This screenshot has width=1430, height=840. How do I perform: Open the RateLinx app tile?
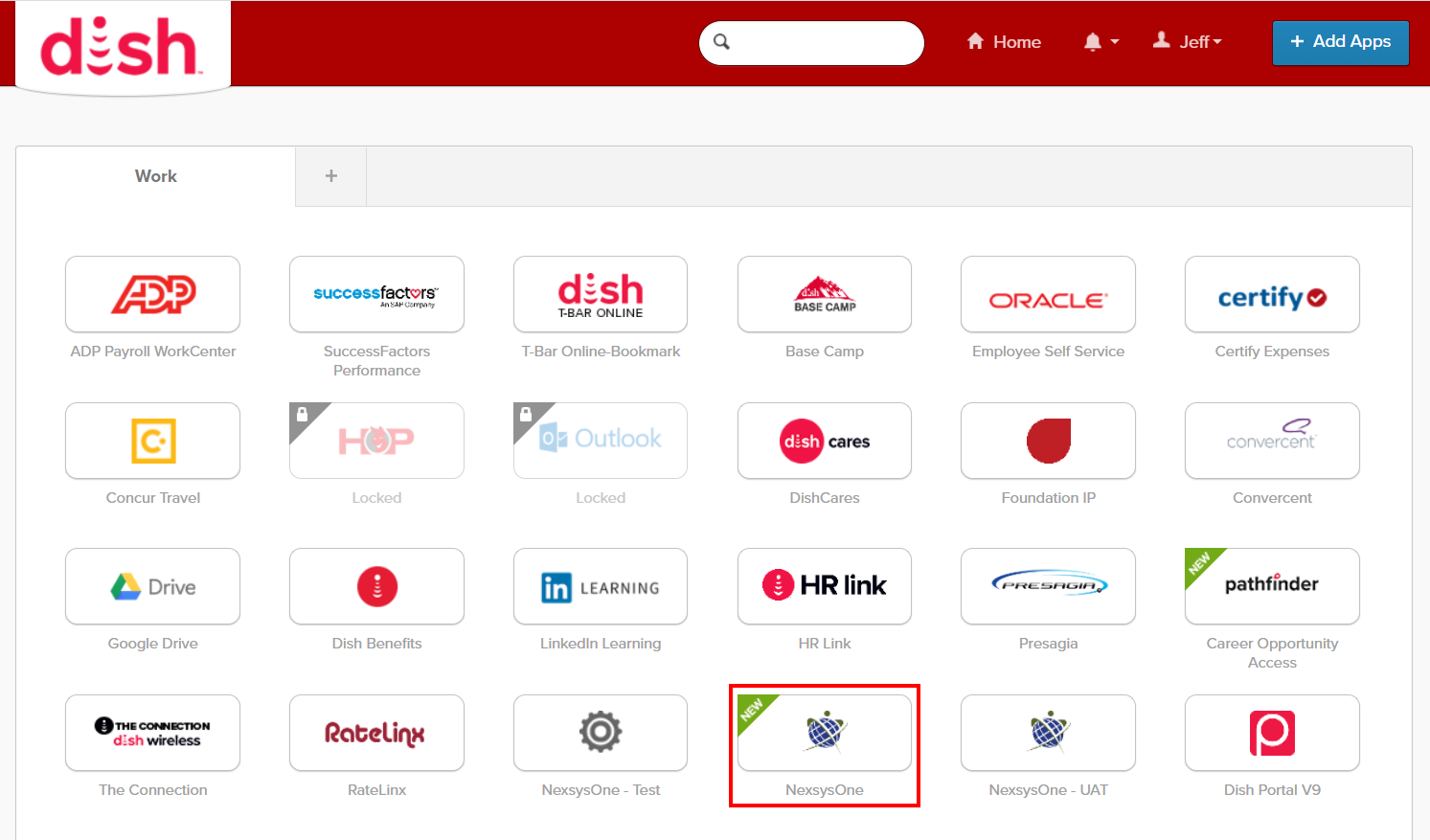coord(376,733)
